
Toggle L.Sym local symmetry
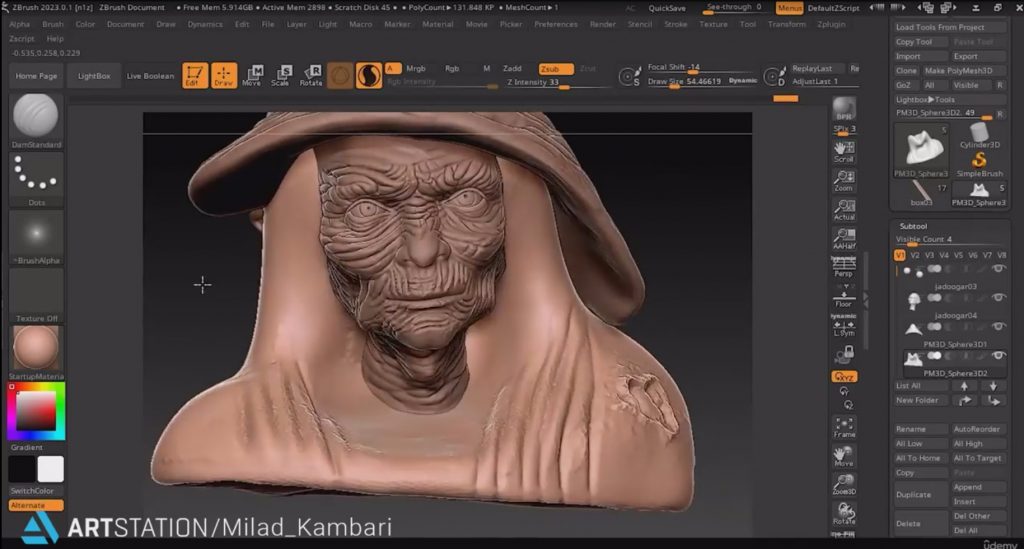[x=844, y=326]
